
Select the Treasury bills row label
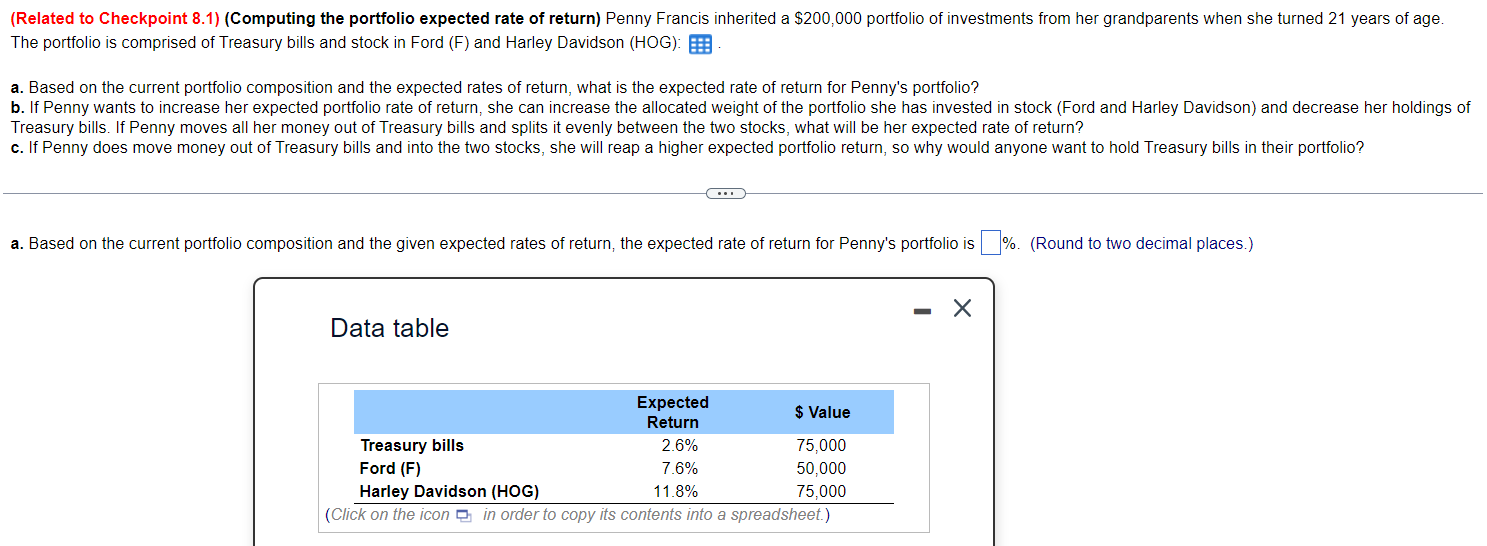point(412,445)
